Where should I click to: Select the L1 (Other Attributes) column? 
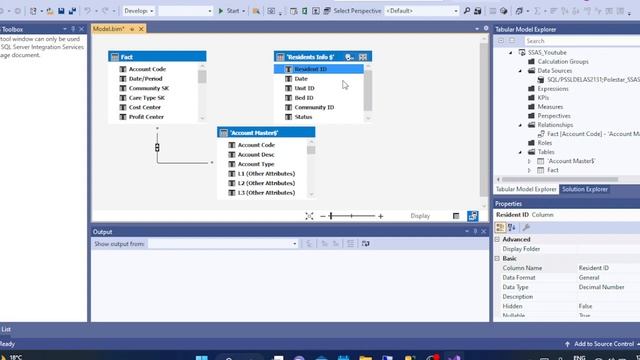coord(266,173)
